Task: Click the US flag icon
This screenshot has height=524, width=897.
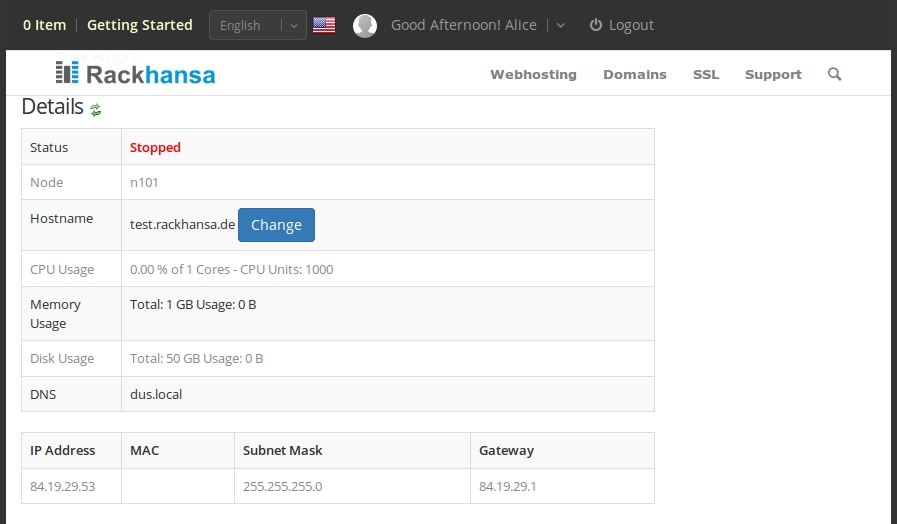Action: click(324, 25)
